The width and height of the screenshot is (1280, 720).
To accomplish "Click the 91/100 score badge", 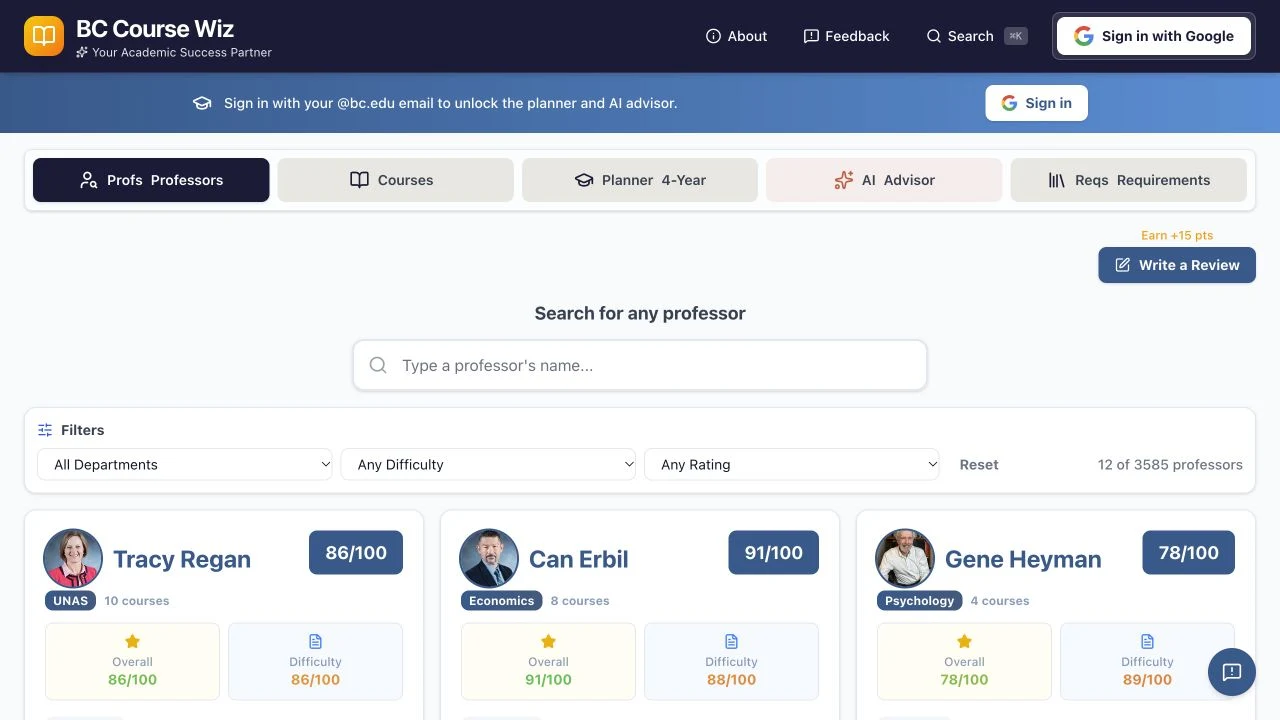I will coord(773,552).
